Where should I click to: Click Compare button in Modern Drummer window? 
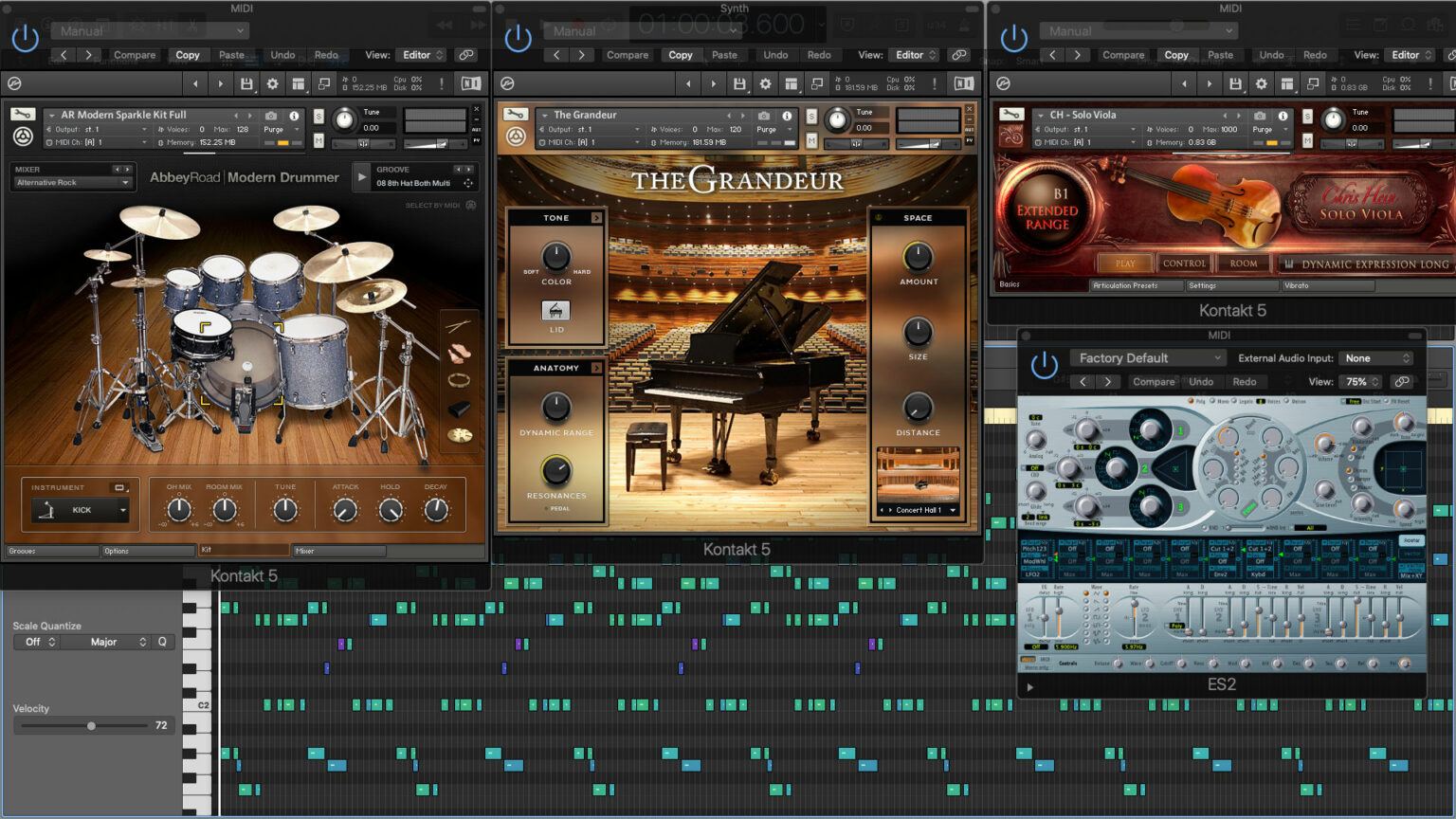point(135,55)
